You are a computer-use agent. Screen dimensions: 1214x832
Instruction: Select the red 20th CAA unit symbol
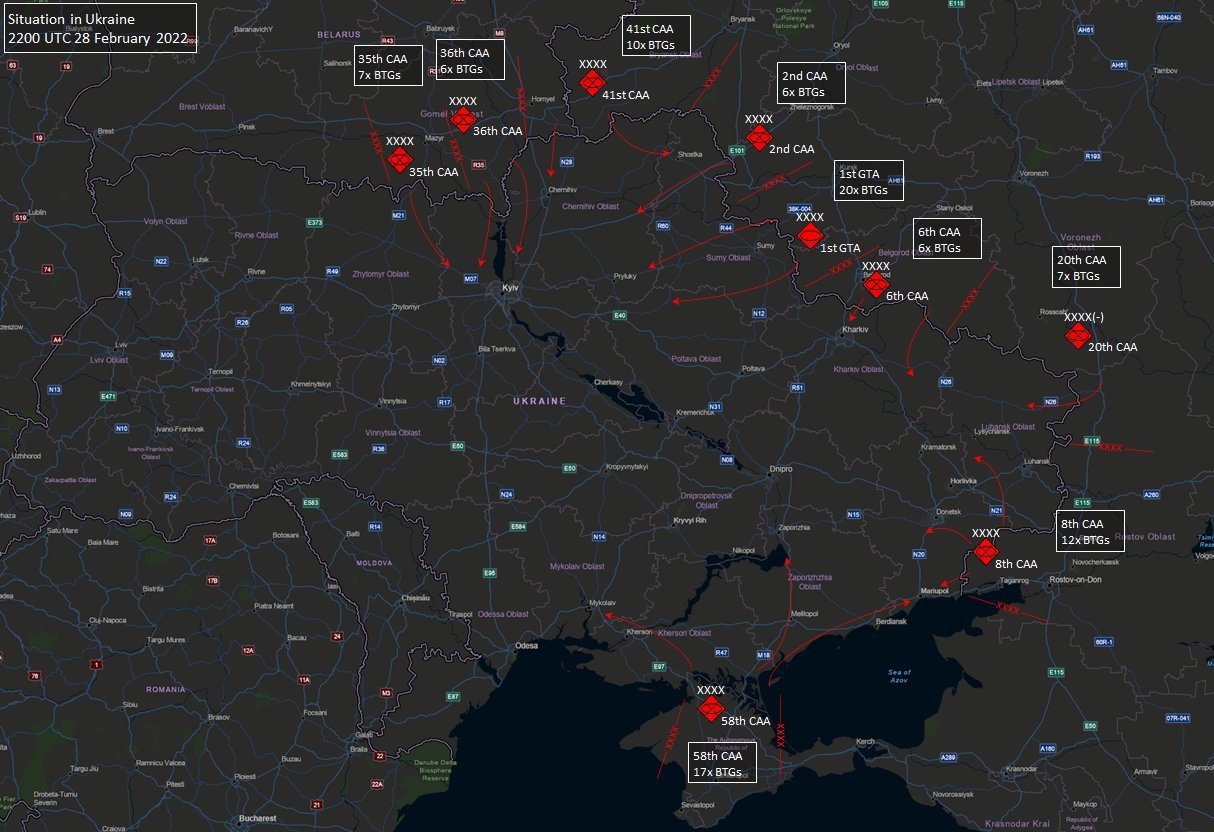pos(1077,336)
